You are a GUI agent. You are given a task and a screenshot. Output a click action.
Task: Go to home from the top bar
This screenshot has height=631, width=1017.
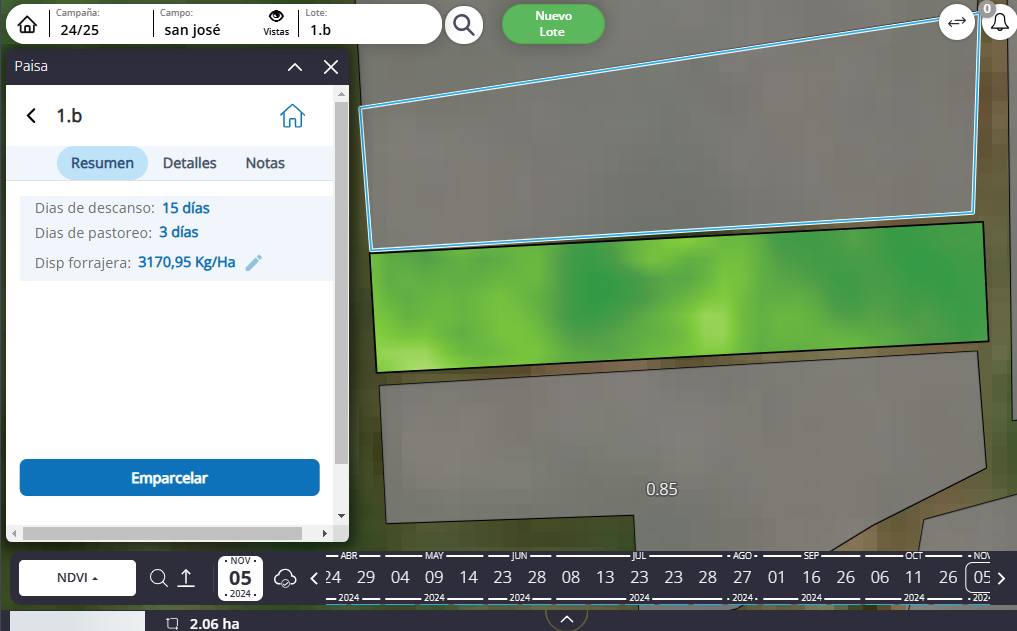27,25
